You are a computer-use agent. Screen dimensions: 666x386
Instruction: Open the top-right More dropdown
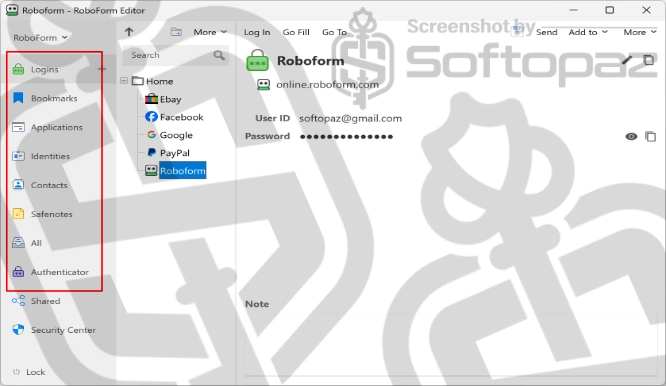640,32
